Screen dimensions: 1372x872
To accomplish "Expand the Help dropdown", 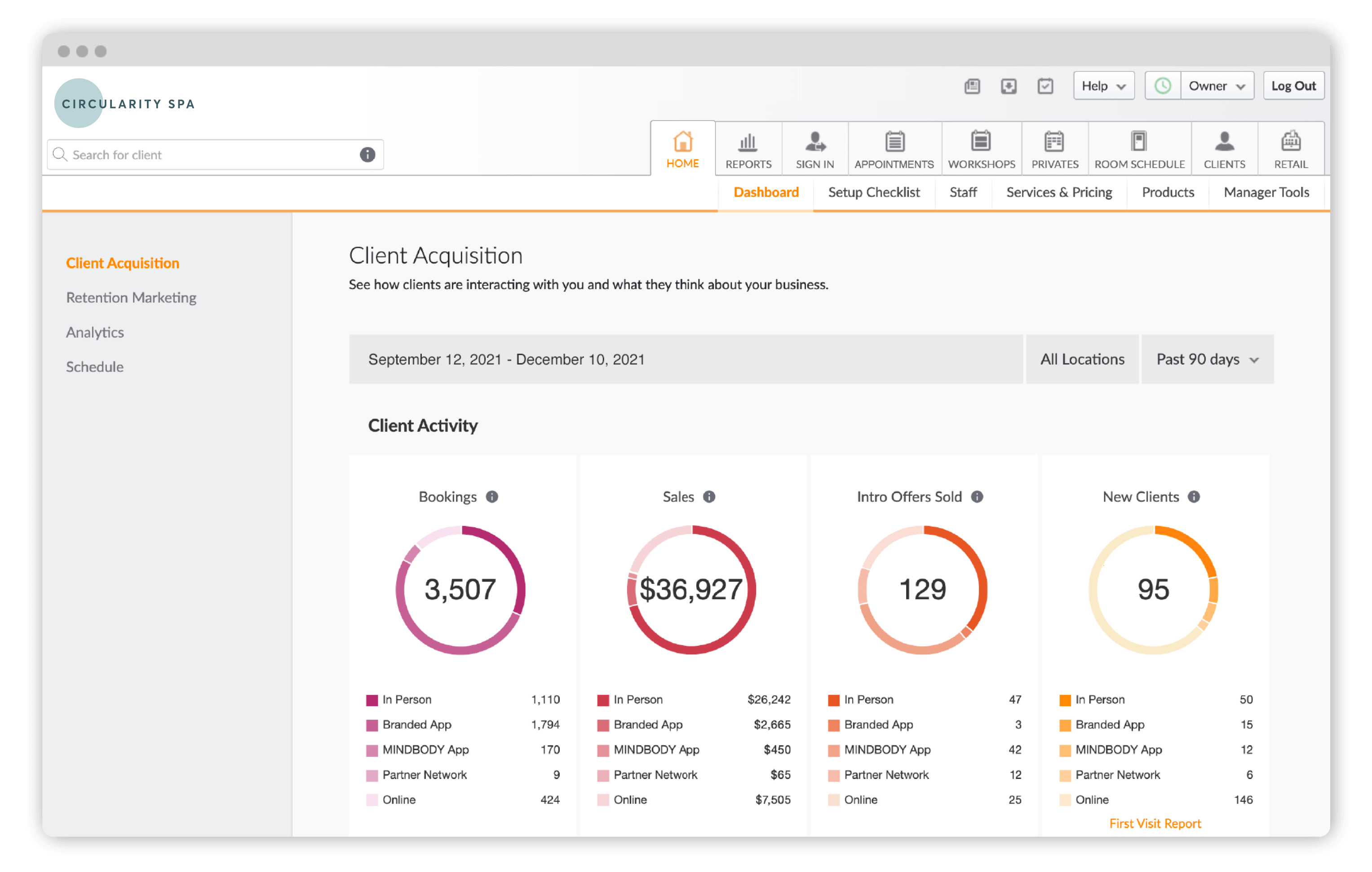I will coord(1104,86).
